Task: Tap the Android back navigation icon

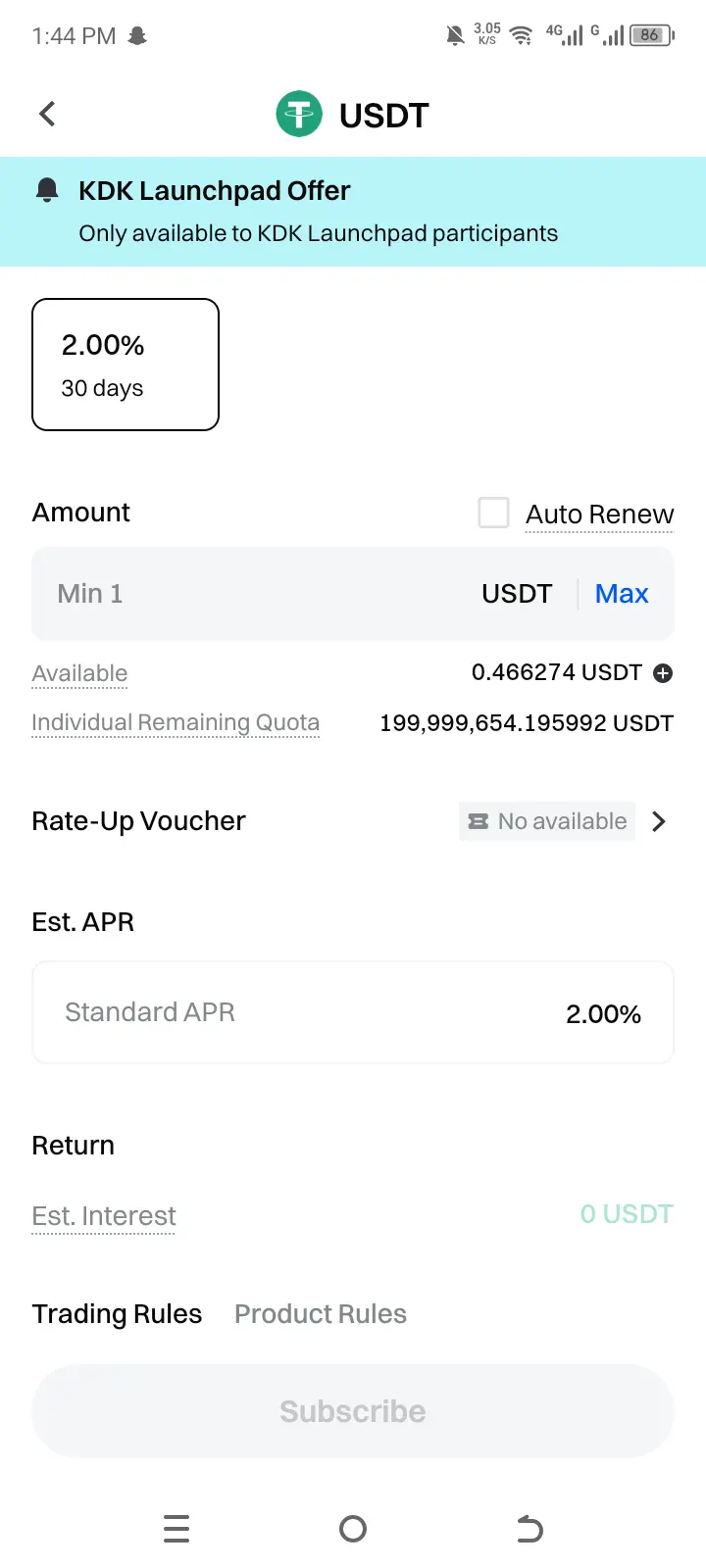Action: click(529, 1529)
